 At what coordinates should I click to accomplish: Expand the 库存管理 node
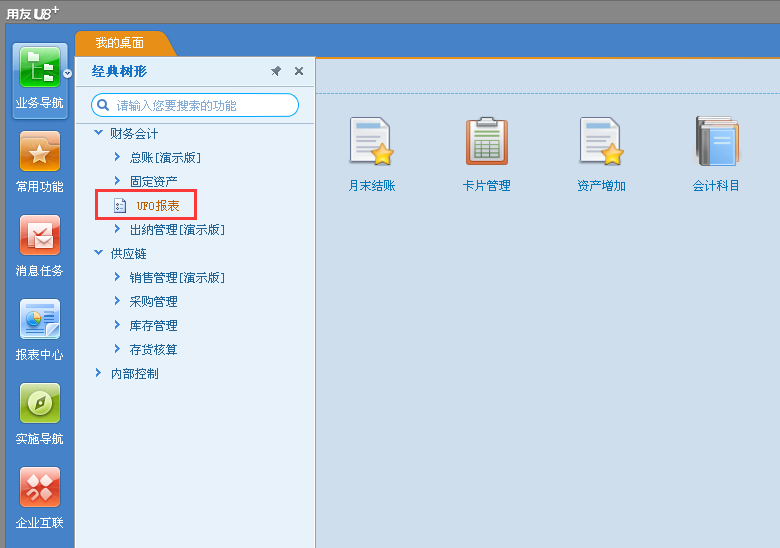117,325
